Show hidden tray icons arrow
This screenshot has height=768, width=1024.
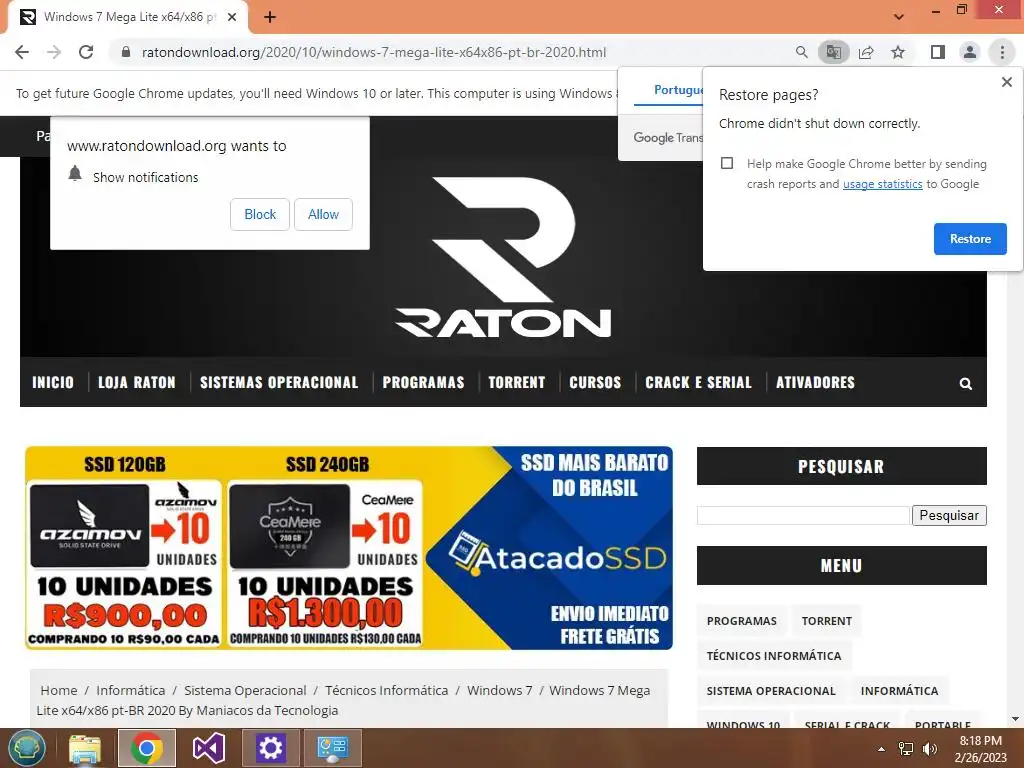[881, 749]
